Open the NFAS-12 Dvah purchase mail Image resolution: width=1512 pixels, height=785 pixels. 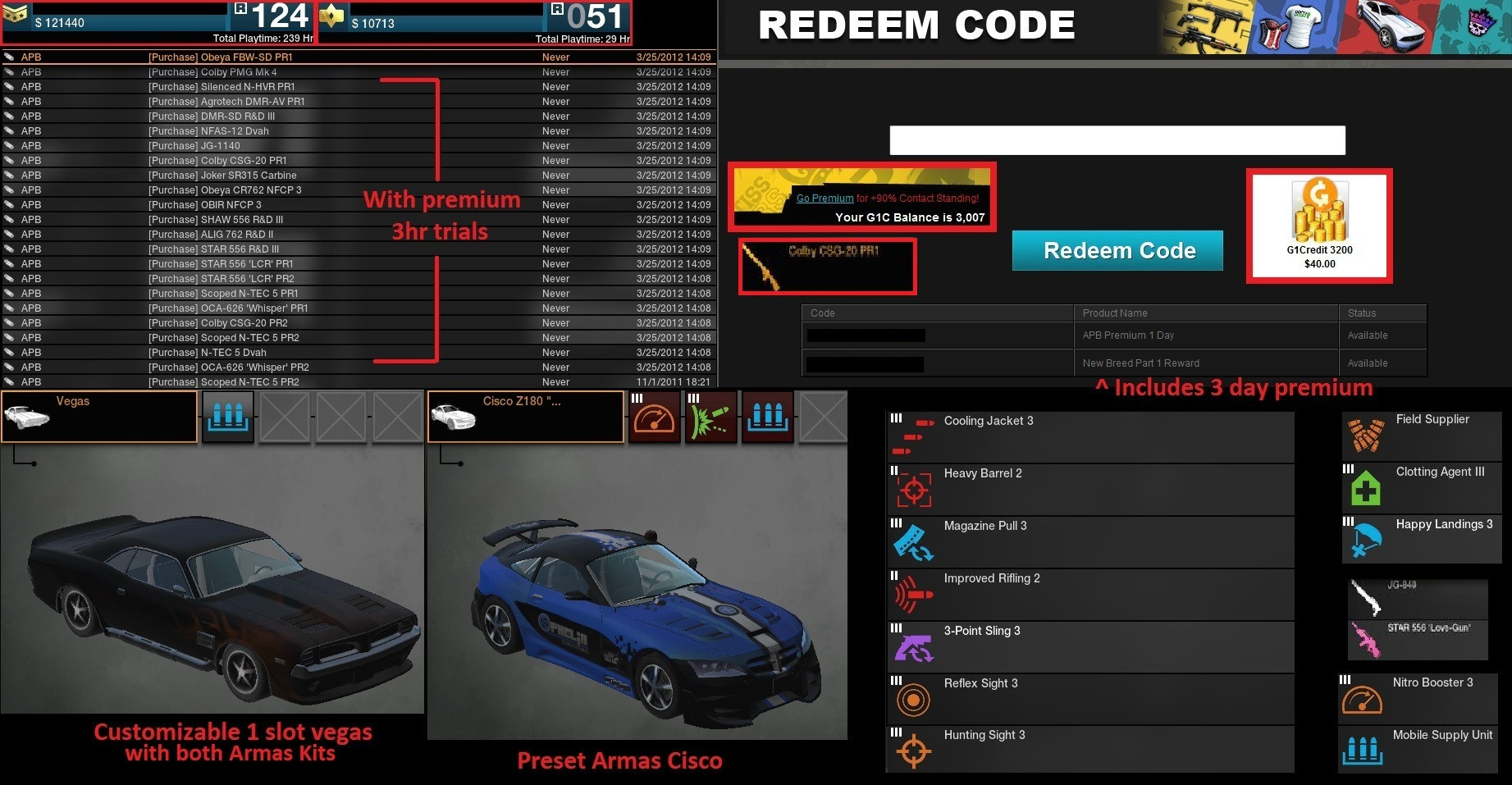coord(359,130)
